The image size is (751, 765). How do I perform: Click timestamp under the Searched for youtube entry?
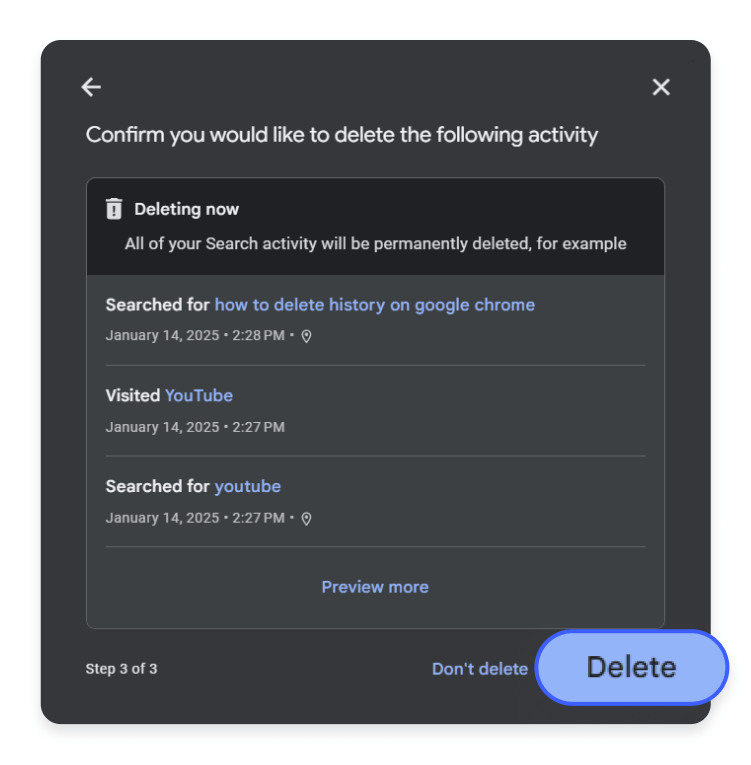coord(195,518)
